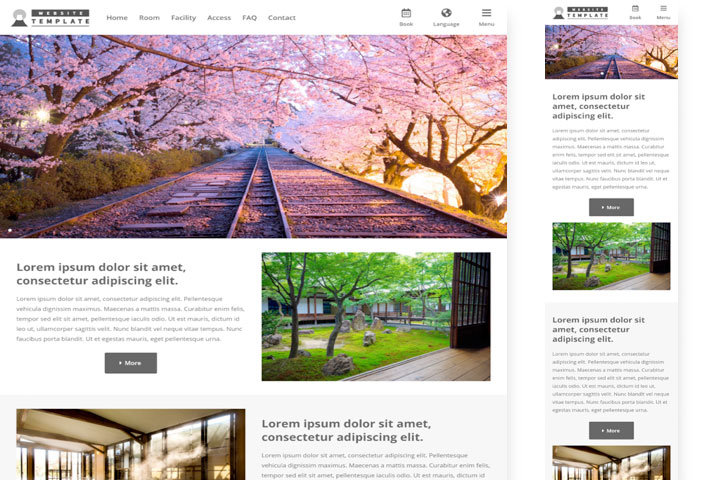Open the Room page from navigation
The height and width of the screenshot is (480, 720).
pos(149,18)
